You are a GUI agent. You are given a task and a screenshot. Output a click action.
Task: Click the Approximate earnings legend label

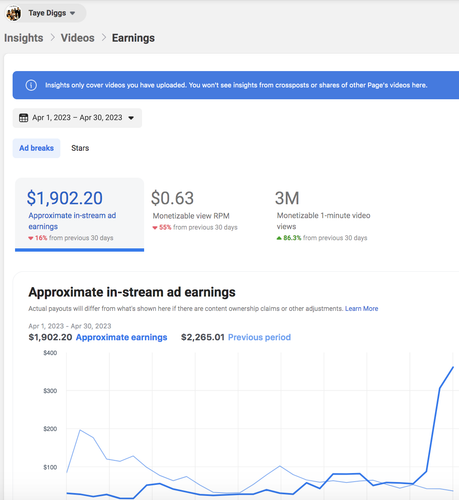pos(122,337)
